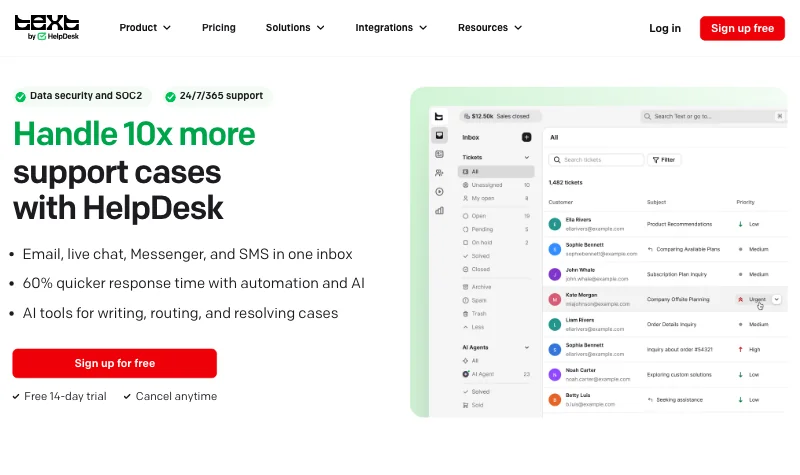Click the Search tickets input
800x475 pixels.
pos(596,160)
